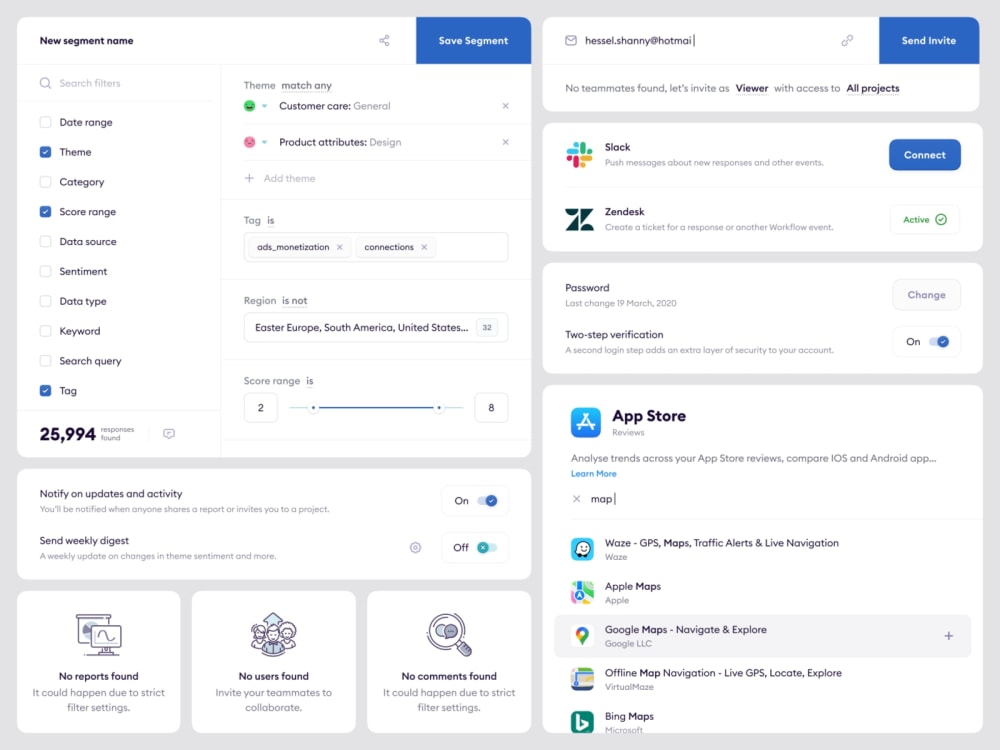This screenshot has width=1000, height=750.
Task: Click the No users found illustration
Action: point(274,635)
